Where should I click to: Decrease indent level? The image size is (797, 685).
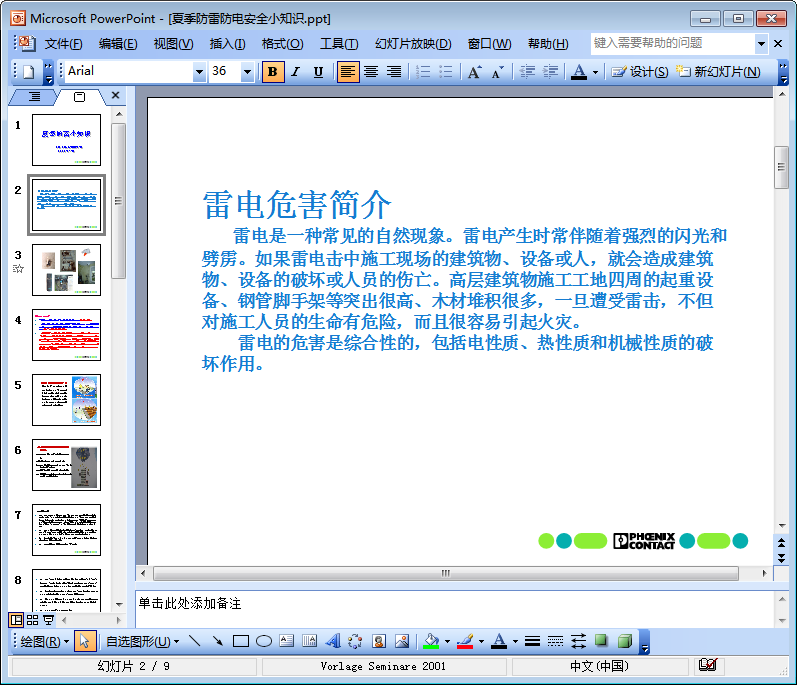(528, 72)
